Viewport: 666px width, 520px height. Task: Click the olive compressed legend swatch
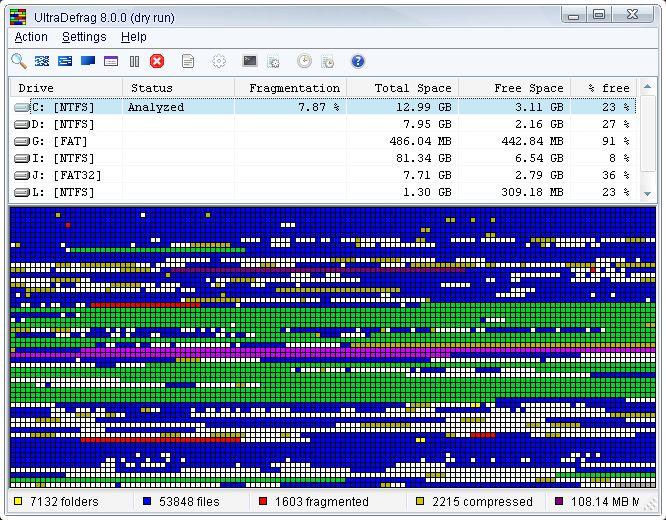[x=420, y=501]
